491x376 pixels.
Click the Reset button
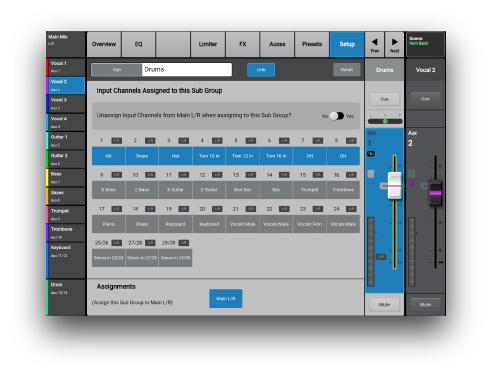[x=347, y=70]
